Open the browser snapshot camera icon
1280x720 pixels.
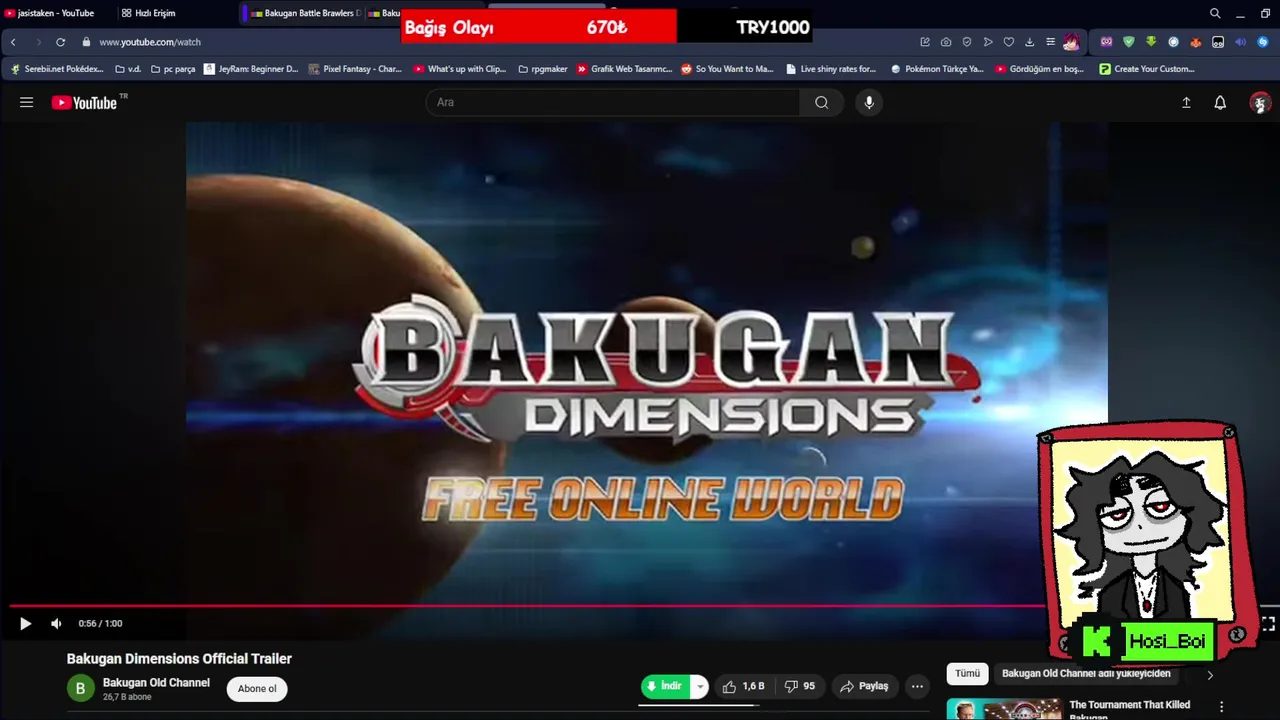[946, 42]
